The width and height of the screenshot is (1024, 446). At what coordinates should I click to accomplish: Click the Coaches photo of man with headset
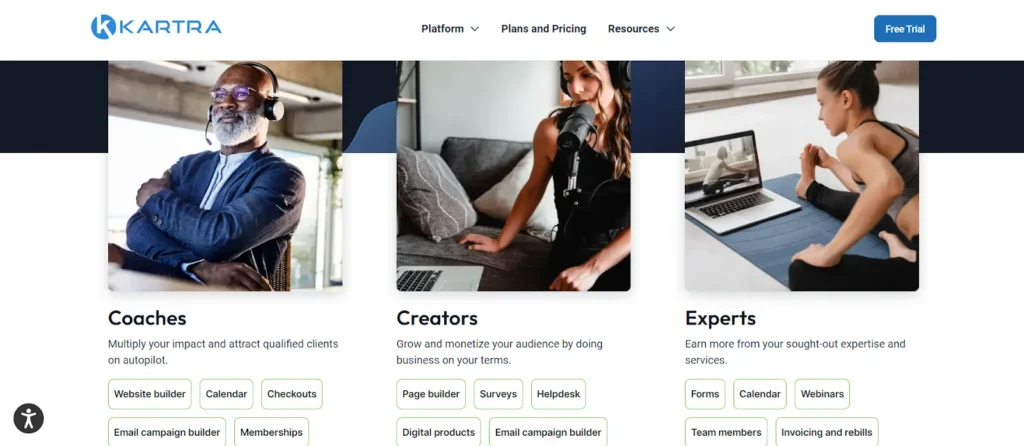[x=225, y=176]
